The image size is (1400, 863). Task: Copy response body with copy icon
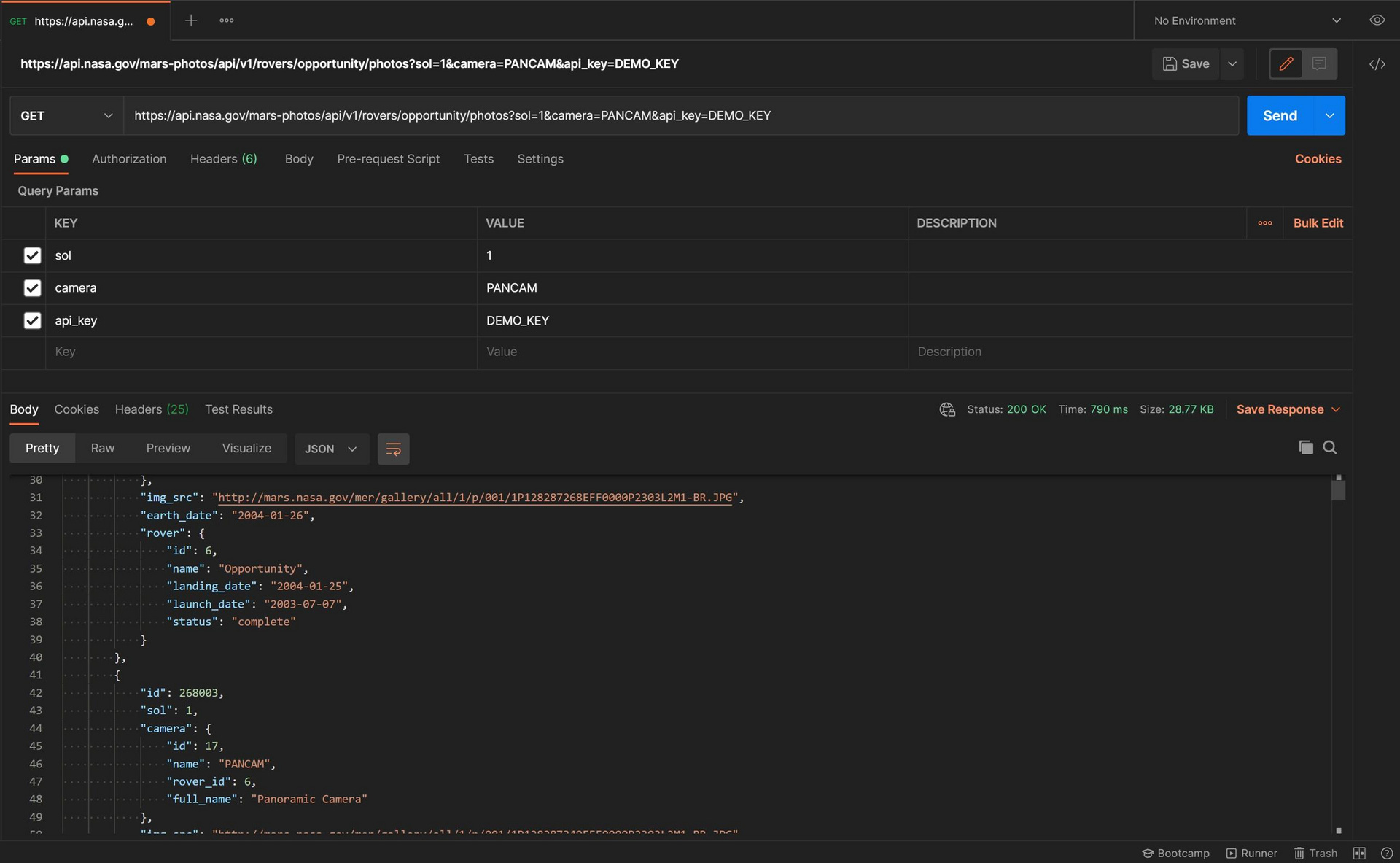coord(1306,447)
